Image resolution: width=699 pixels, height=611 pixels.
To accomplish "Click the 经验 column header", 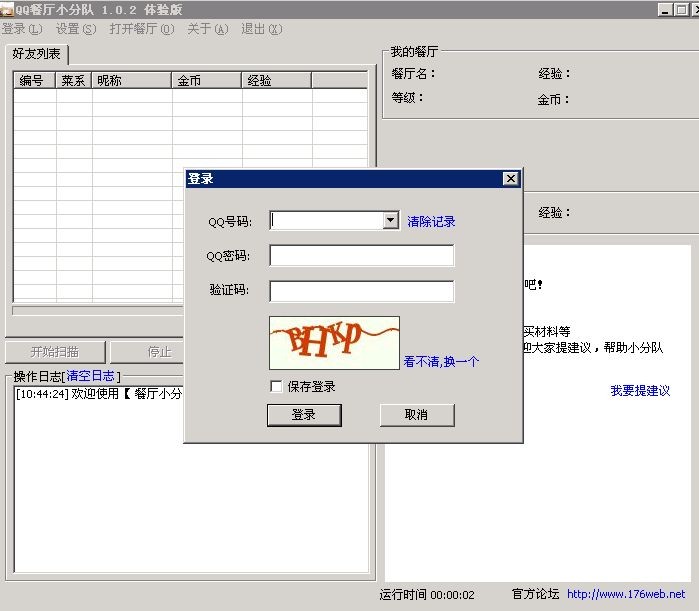I will [277, 80].
